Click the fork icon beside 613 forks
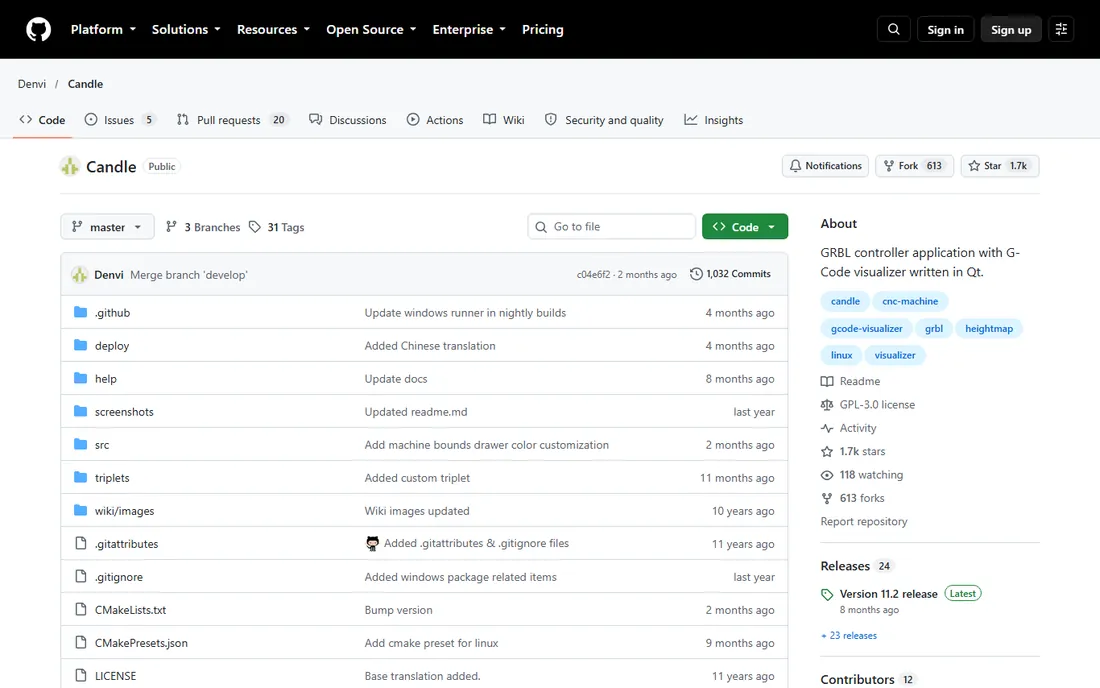 827,498
